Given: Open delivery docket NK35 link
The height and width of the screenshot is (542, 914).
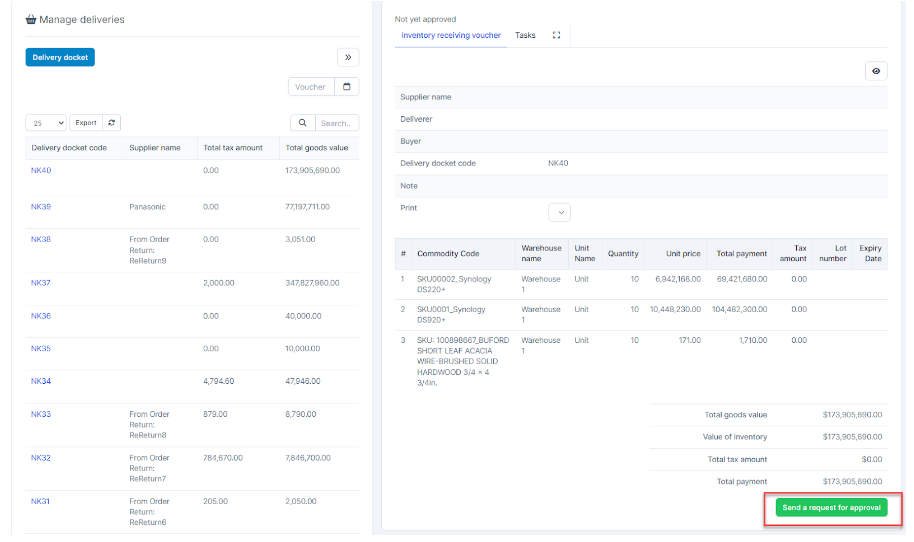Looking at the screenshot, I should 41,349.
